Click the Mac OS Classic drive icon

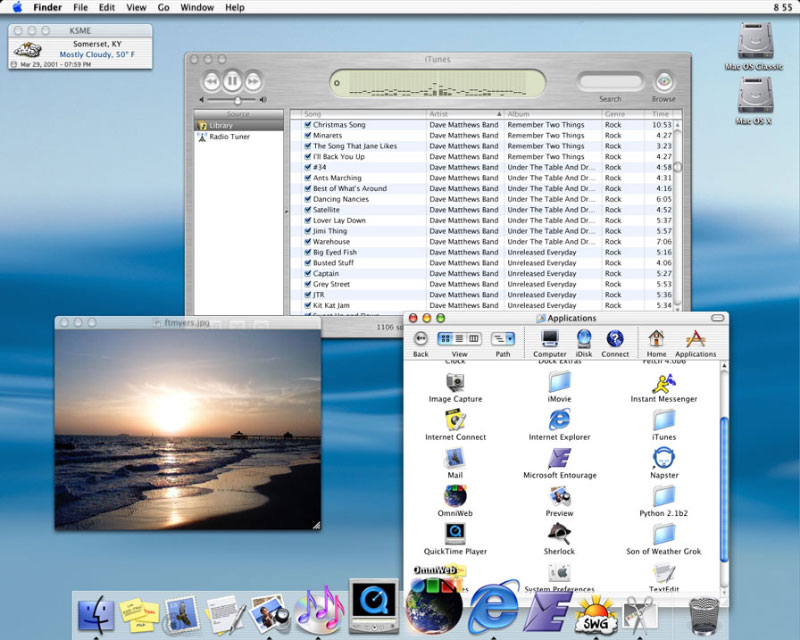pos(754,42)
